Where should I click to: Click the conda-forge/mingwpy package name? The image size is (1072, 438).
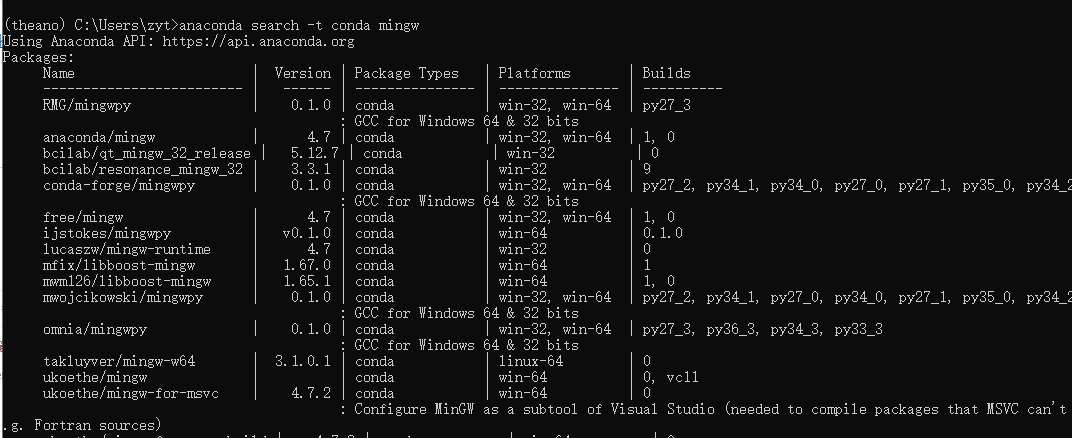[x=119, y=185]
